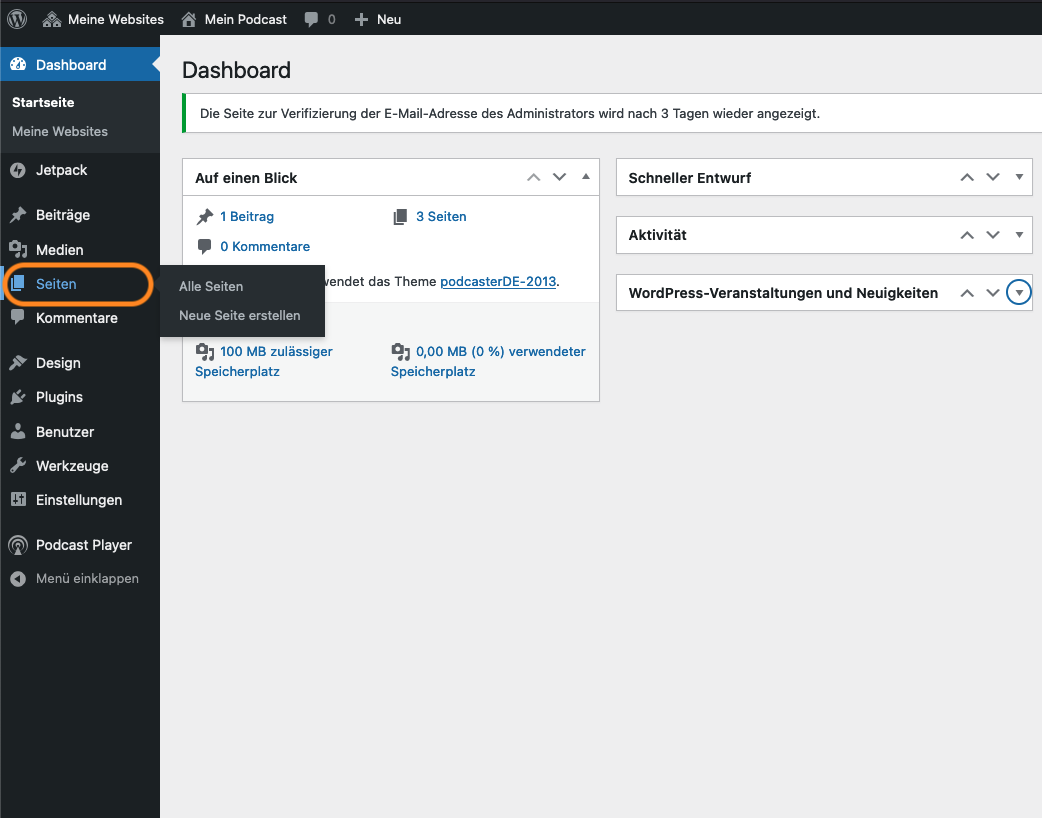Click the Schneller Entwurf panel title
1042x818 pixels.
[x=690, y=178]
